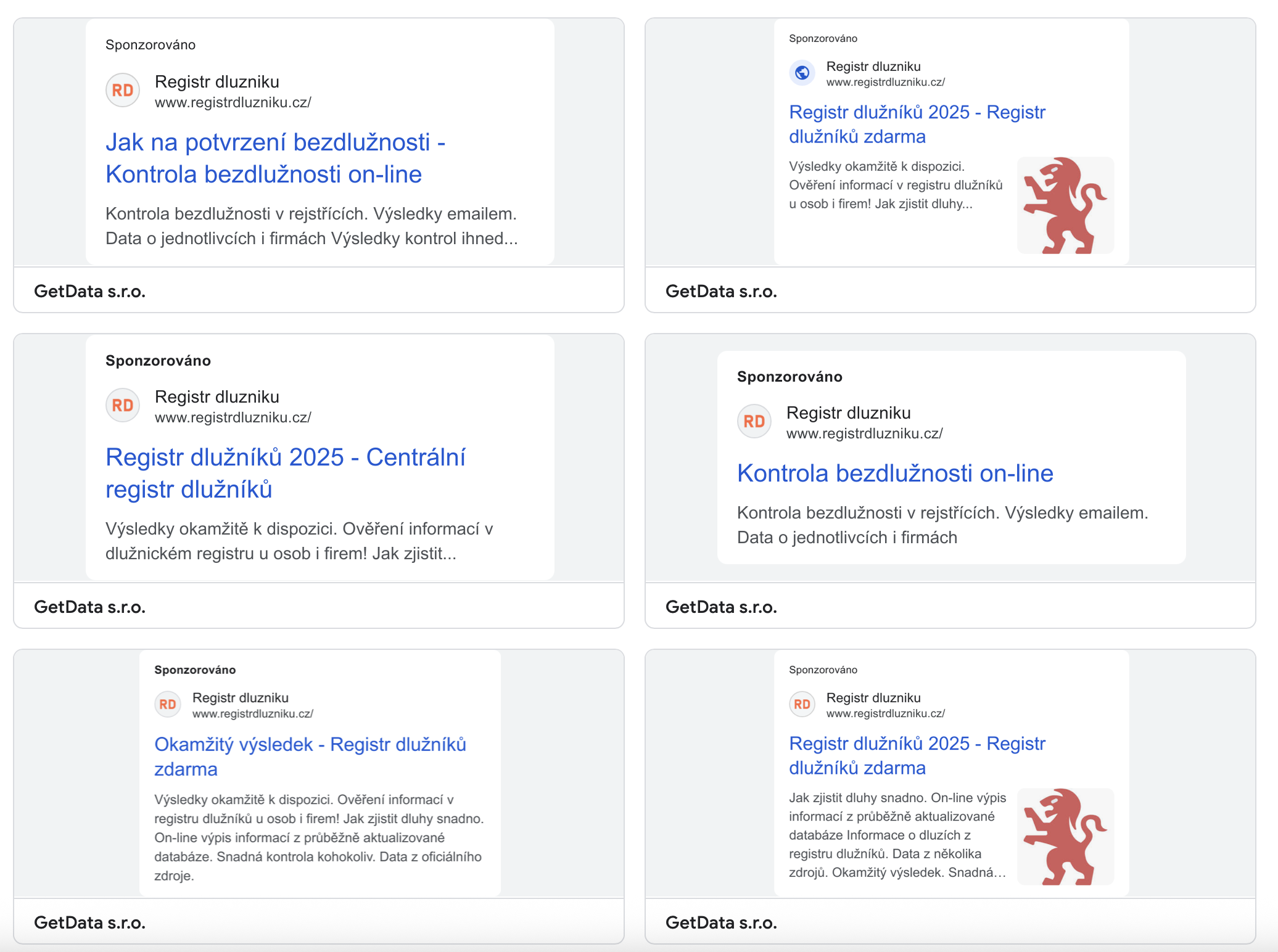Click the red lion image in the 'Výsledky okamžitě k dispozici' ad
The width and height of the screenshot is (1278, 952).
(1065, 205)
